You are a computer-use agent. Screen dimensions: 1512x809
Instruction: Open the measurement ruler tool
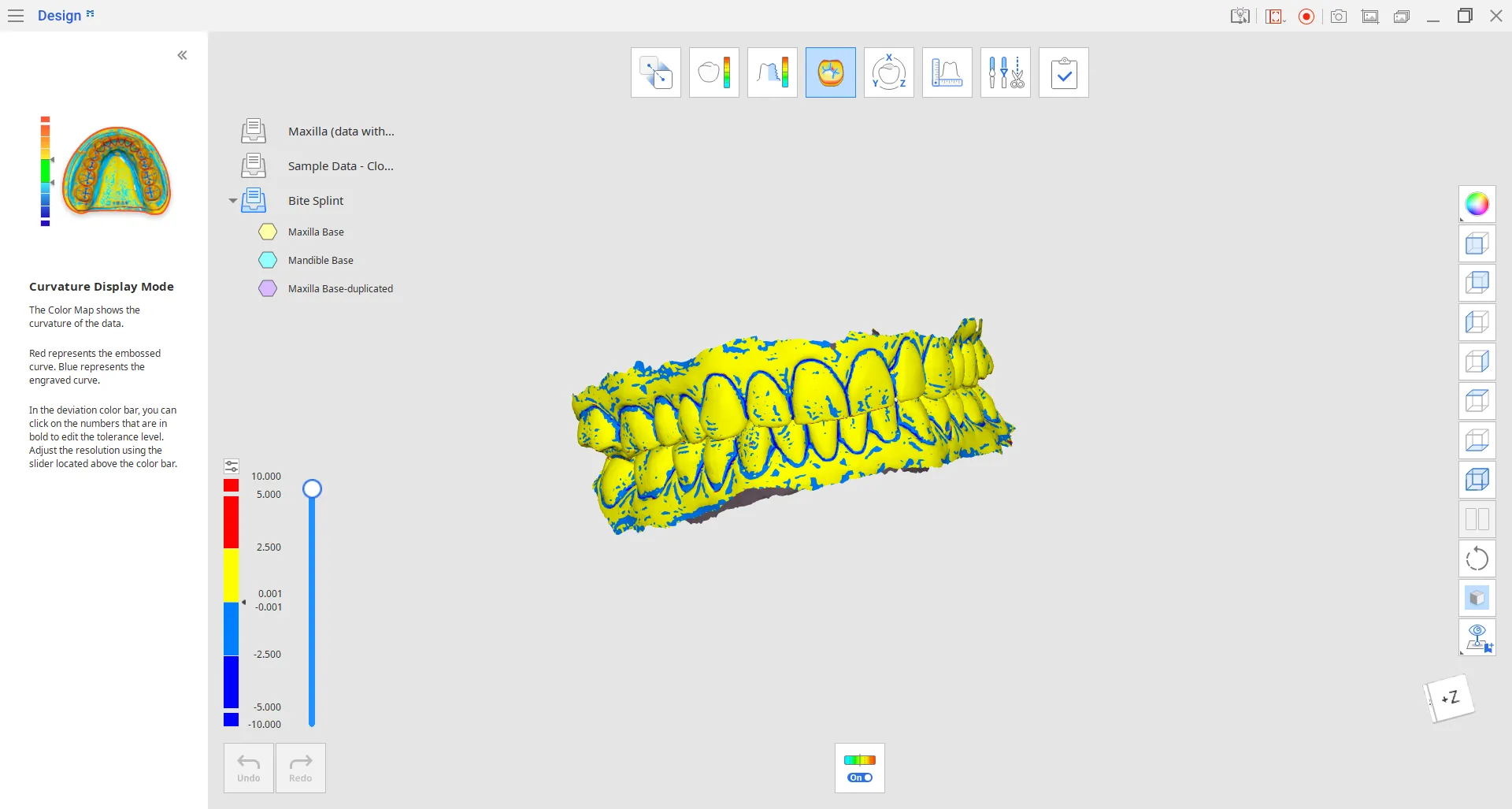pyautogui.click(x=947, y=72)
